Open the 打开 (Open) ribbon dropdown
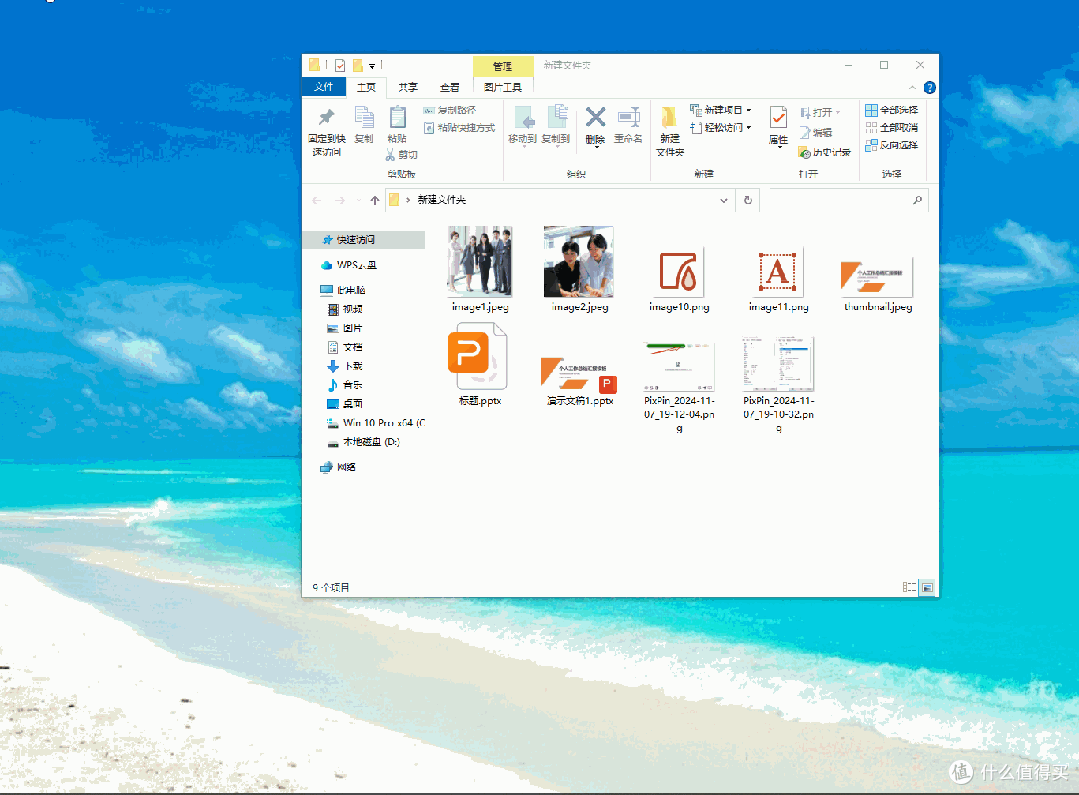Image resolution: width=1079 pixels, height=795 pixels. [x=820, y=112]
